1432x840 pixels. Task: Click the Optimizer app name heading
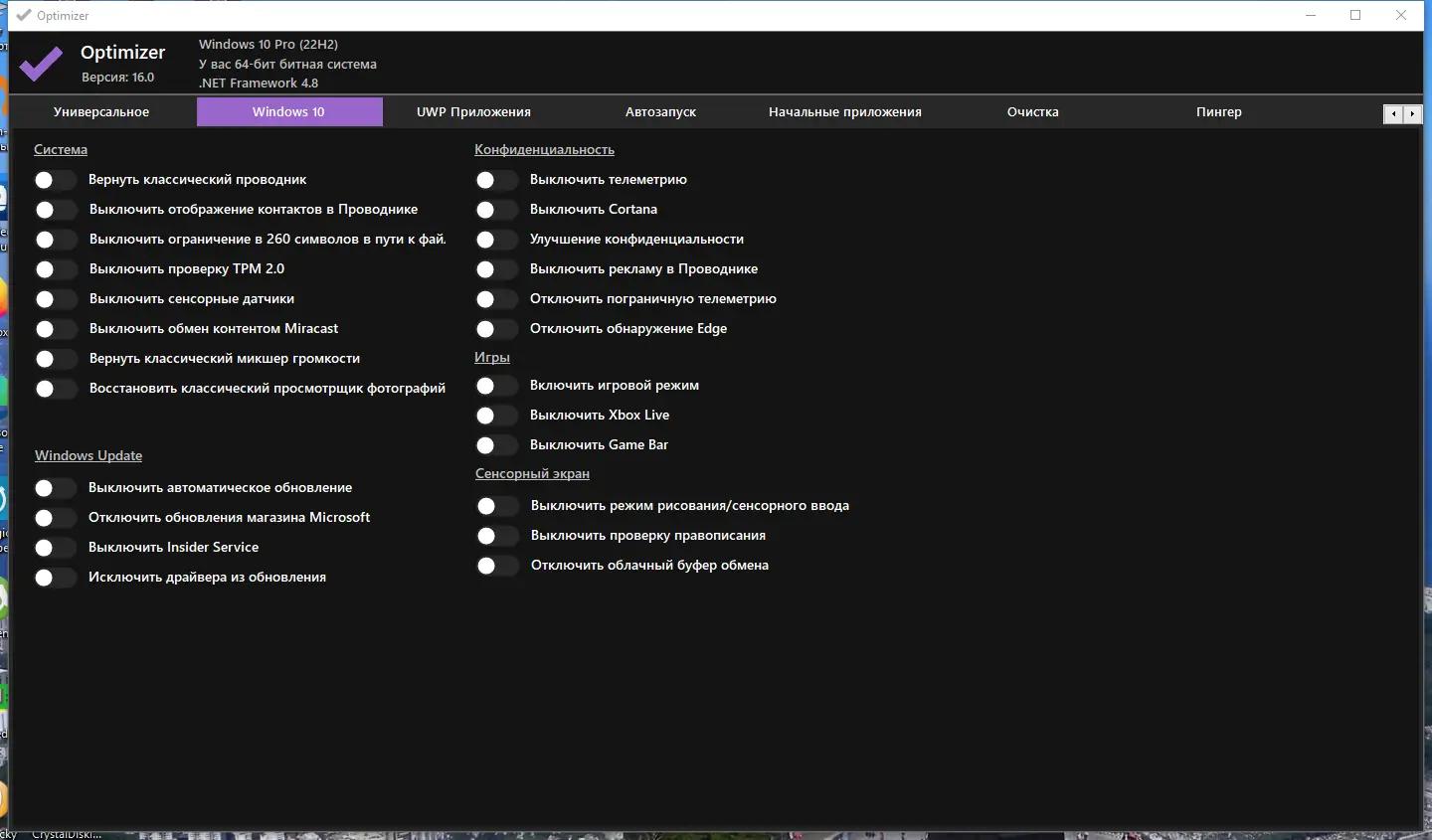[123, 53]
